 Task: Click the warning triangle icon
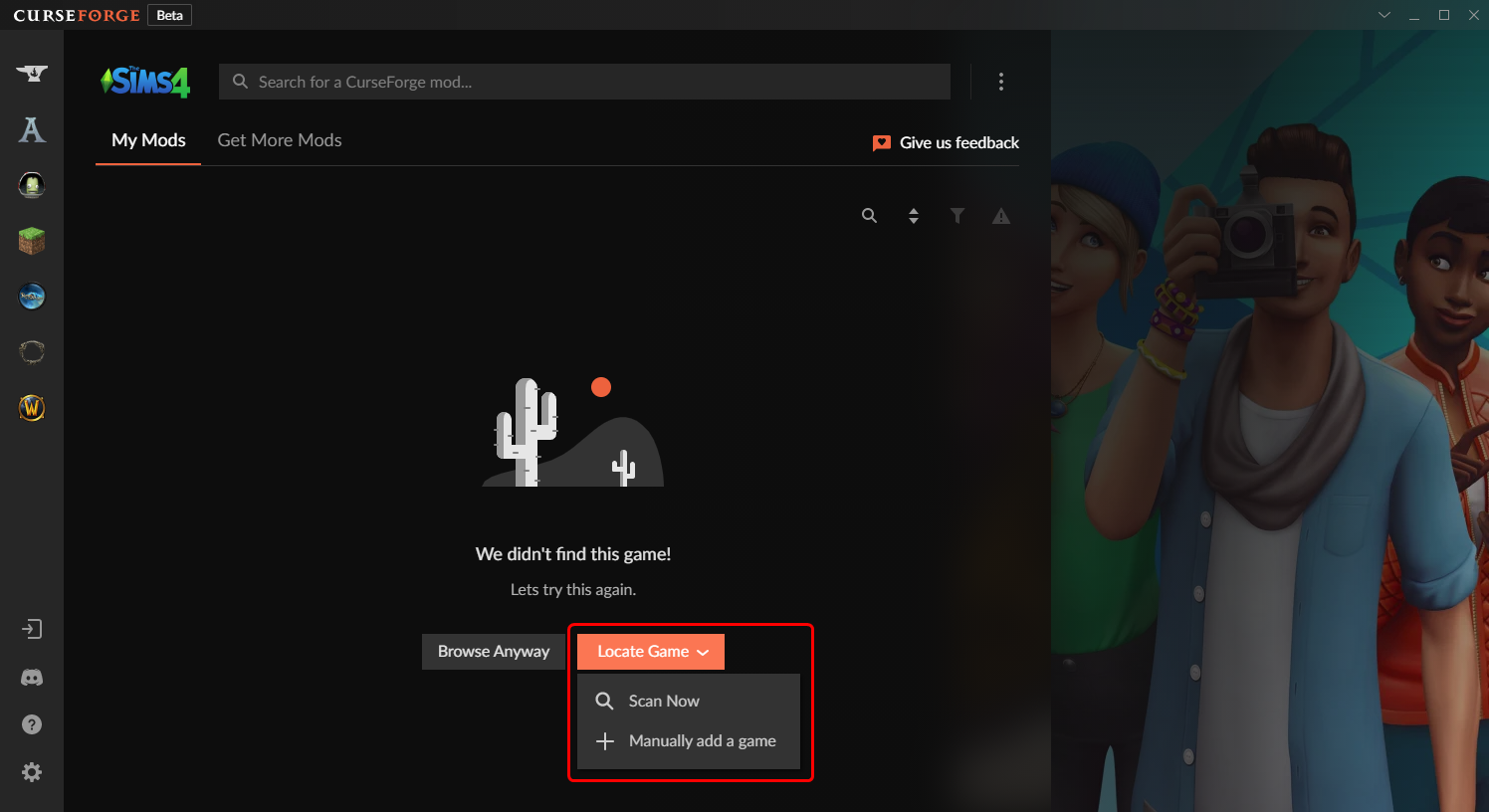[x=1000, y=215]
